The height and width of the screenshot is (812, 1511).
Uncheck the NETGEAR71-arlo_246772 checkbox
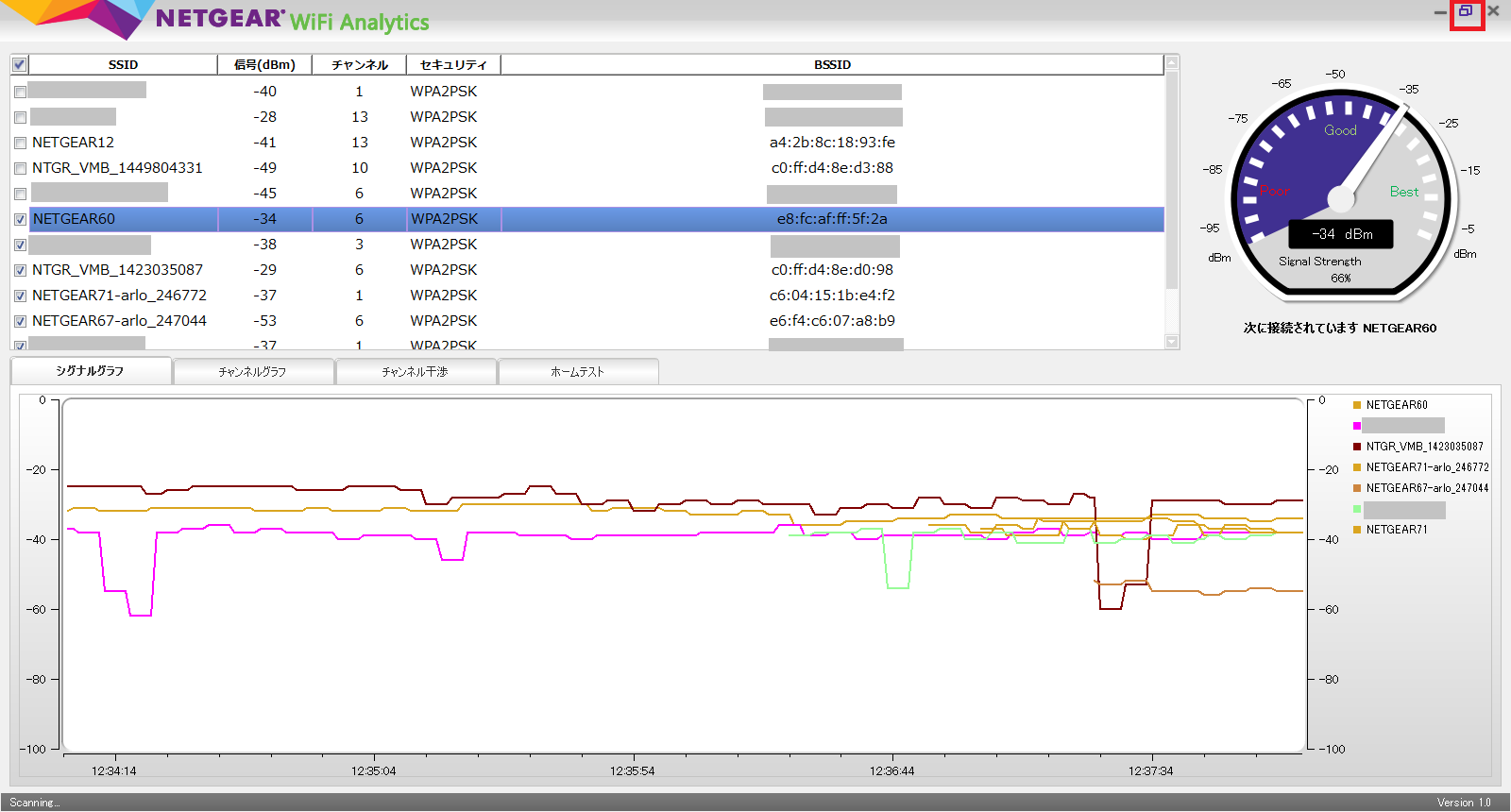[x=20, y=296]
